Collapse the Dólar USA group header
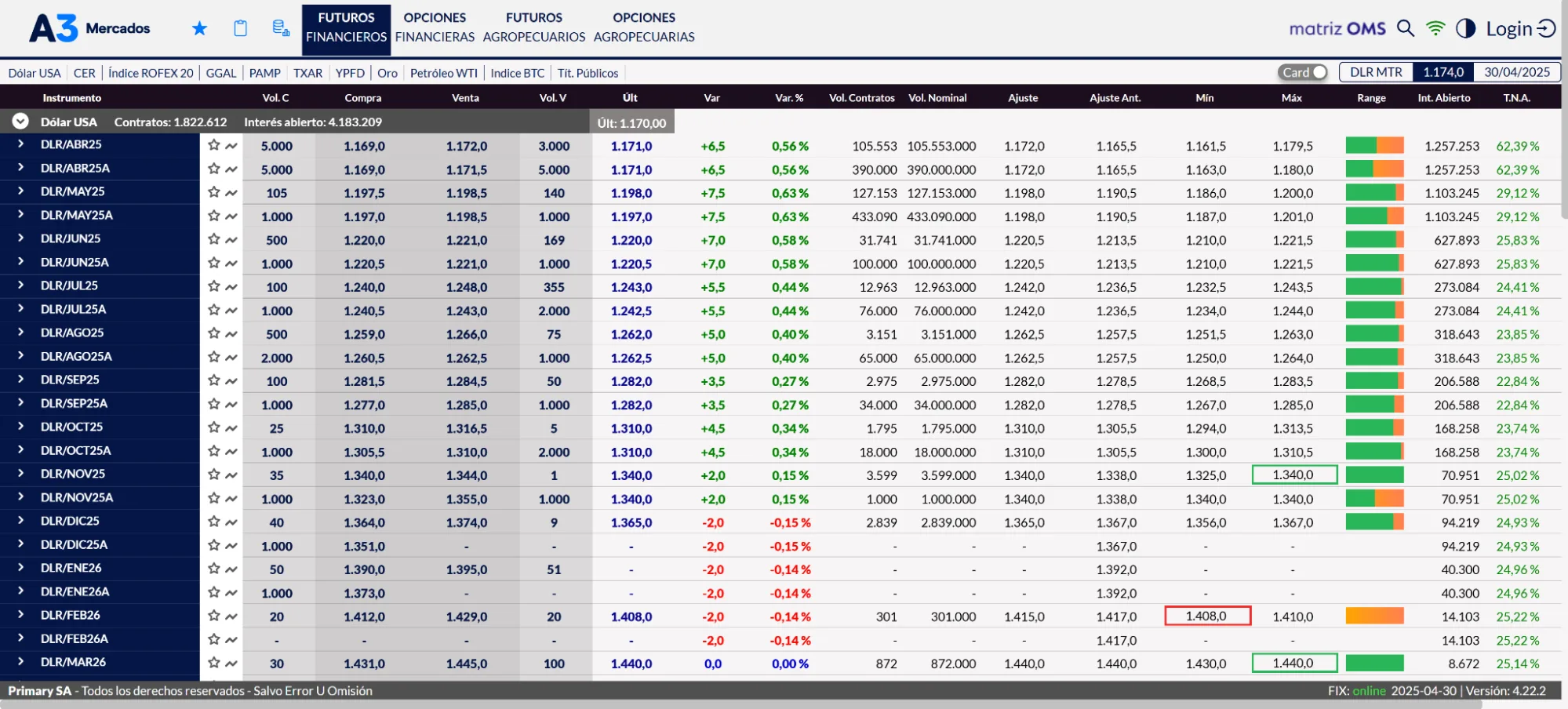 pyautogui.click(x=20, y=122)
